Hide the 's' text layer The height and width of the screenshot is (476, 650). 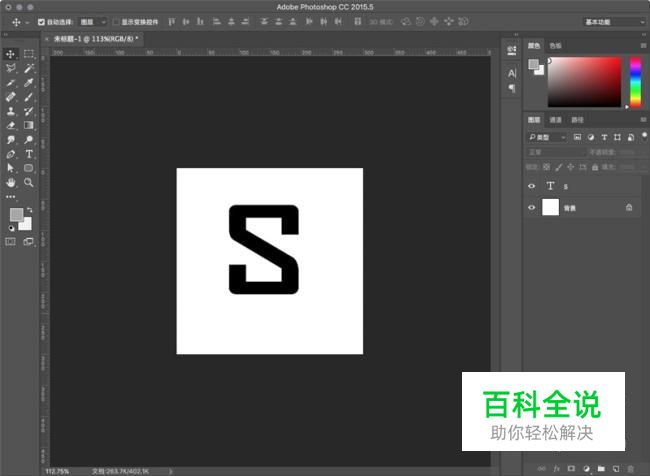click(531, 186)
